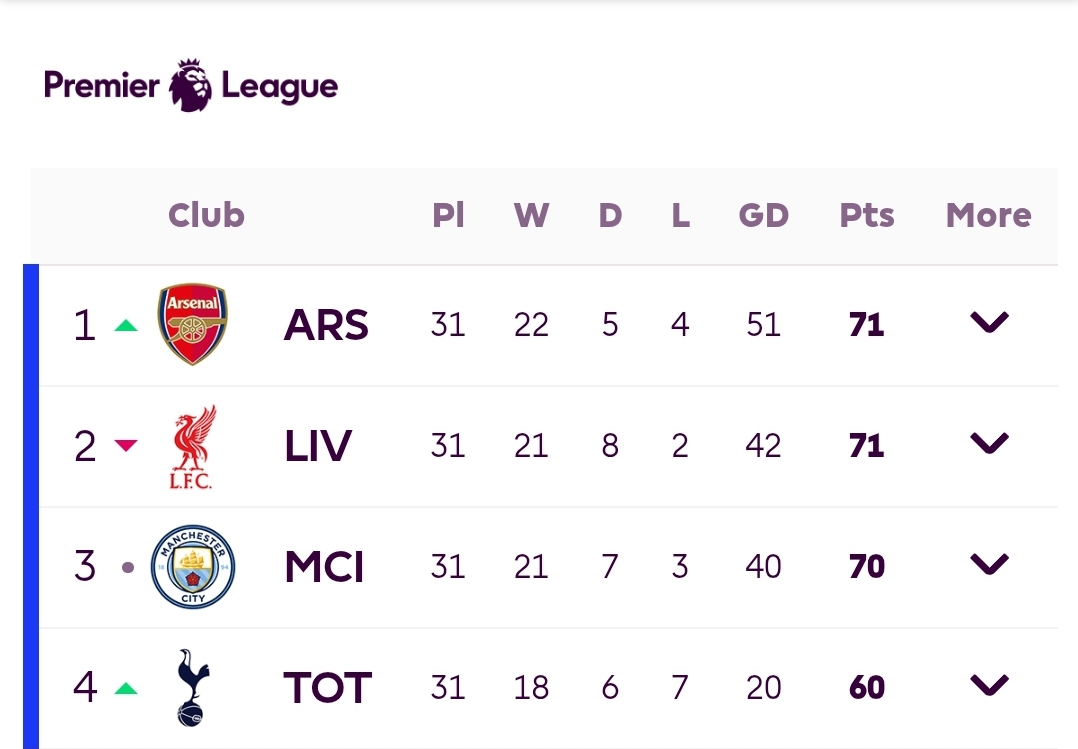Image resolution: width=1078 pixels, height=749 pixels.
Task: Expand the Liverpool row details chevron
Action: coord(989,443)
